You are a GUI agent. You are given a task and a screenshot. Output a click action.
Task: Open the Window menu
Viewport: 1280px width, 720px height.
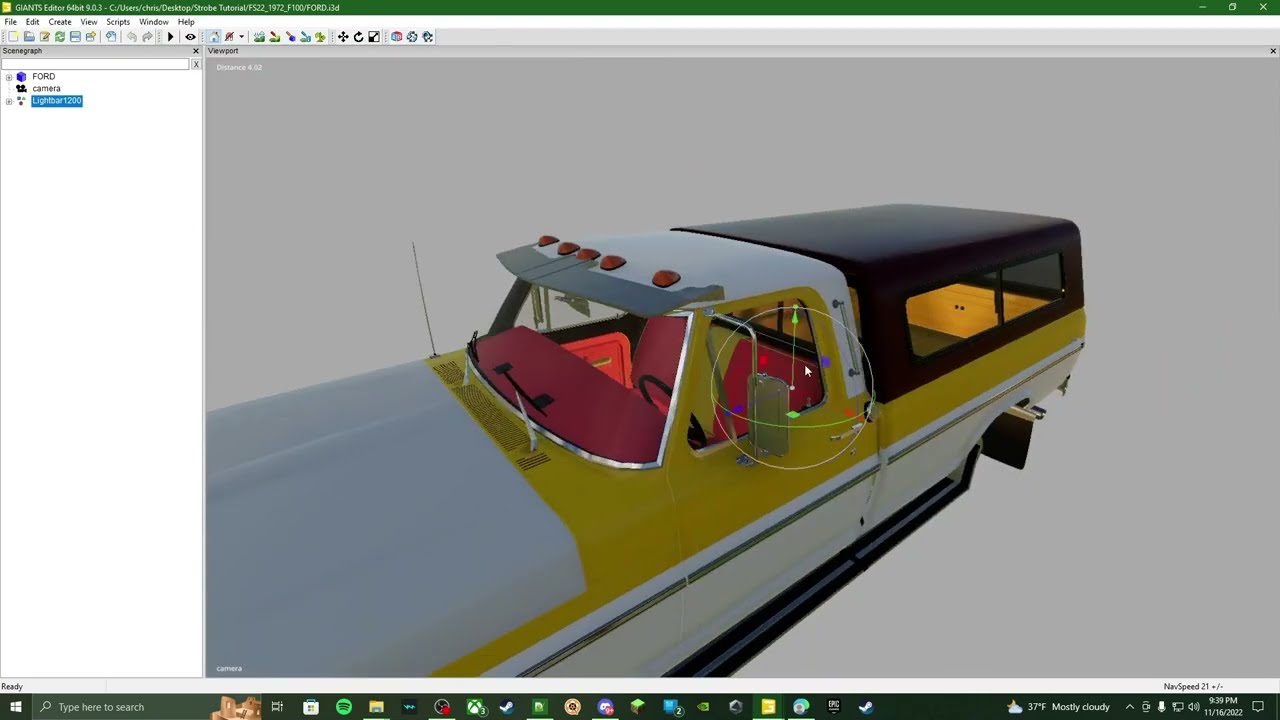click(154, 22)
